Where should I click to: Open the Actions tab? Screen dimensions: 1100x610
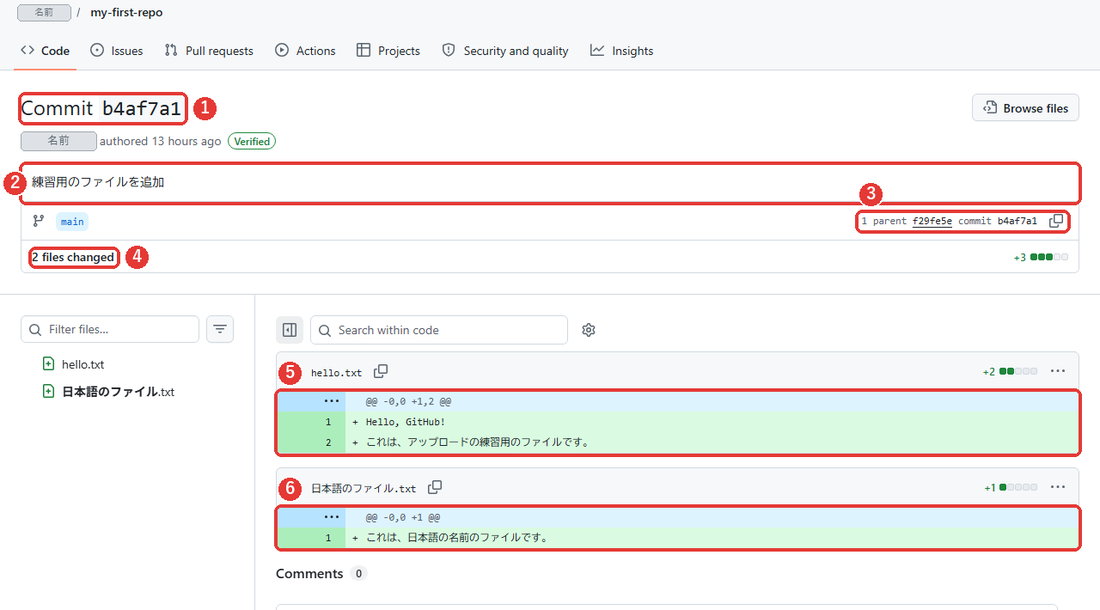point(305,50)
